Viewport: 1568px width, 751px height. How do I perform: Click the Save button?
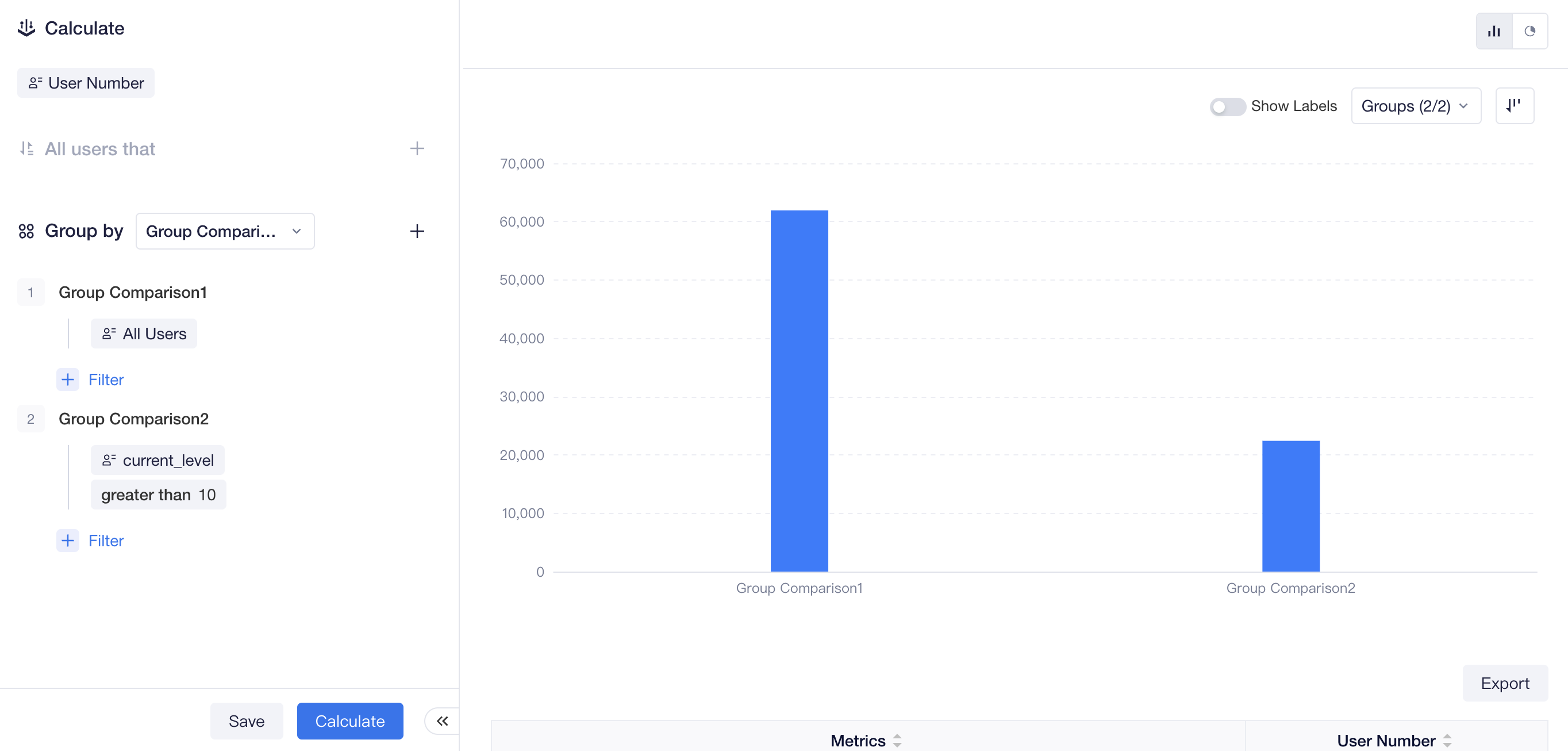pyautogui.click(x=247, y=721)
